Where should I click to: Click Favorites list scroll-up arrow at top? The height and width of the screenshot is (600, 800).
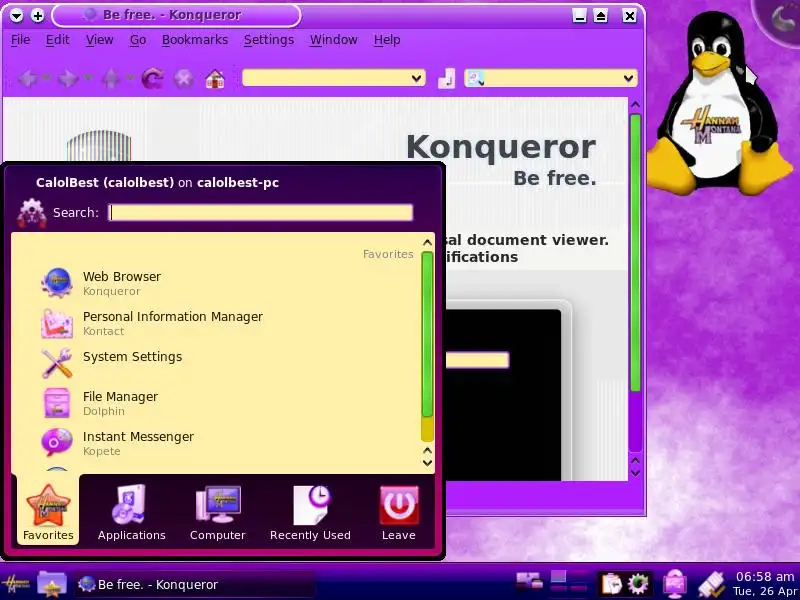(x=428, y=242)
